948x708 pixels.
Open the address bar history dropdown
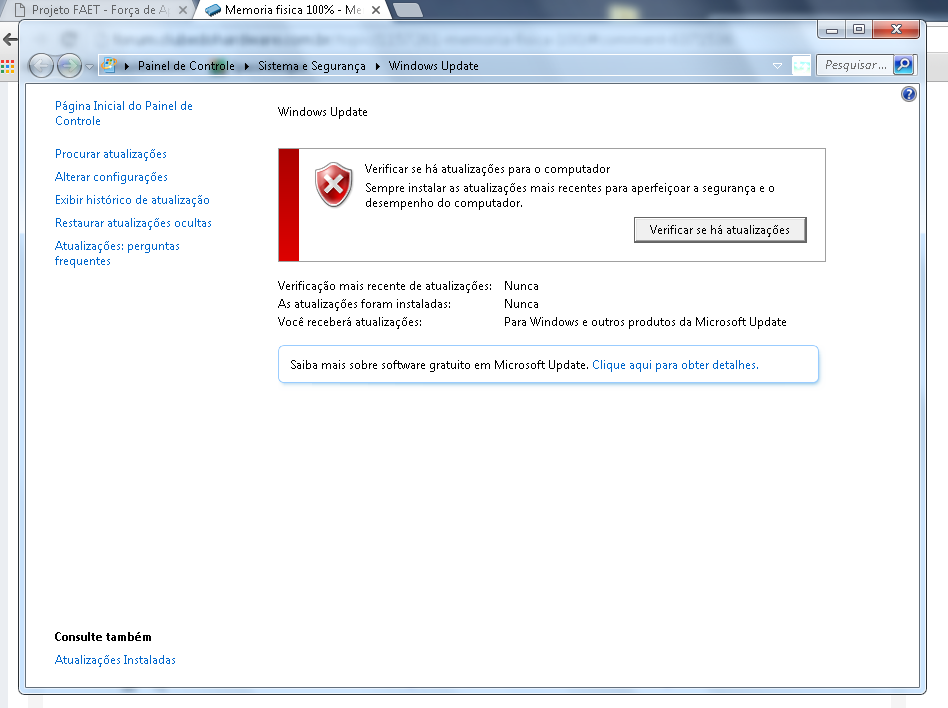778,66
